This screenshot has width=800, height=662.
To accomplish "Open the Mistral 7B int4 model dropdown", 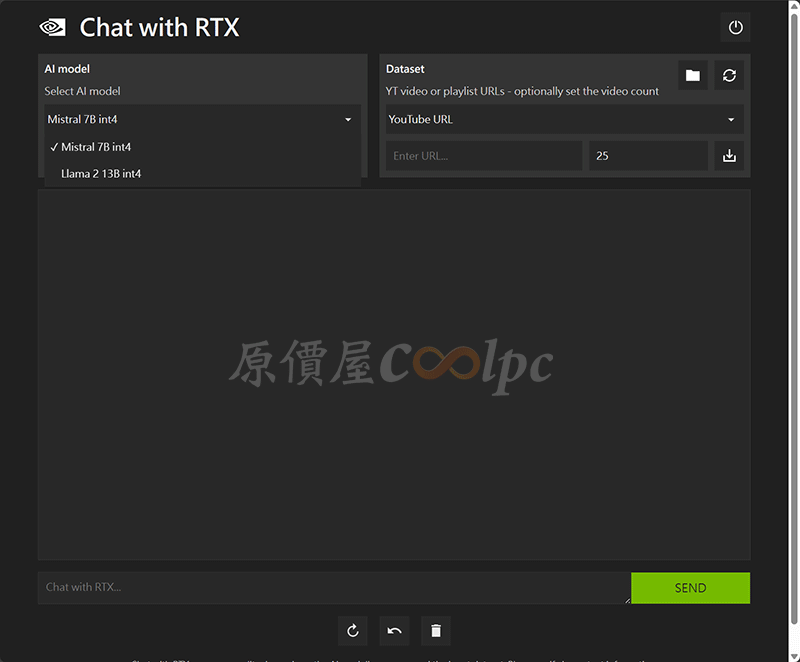I will click(x=203, y=119).
